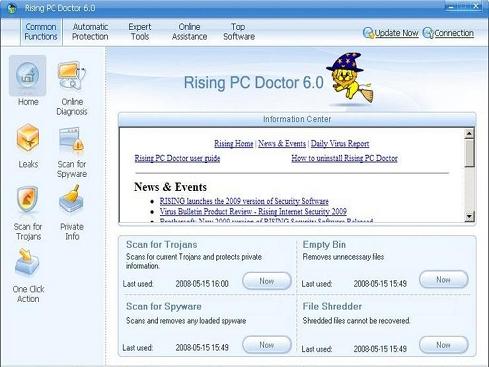Minimize the Rising PC Doctor window
Screen dimensions: 489x367
pyautogui.click(x=451, y=6)
